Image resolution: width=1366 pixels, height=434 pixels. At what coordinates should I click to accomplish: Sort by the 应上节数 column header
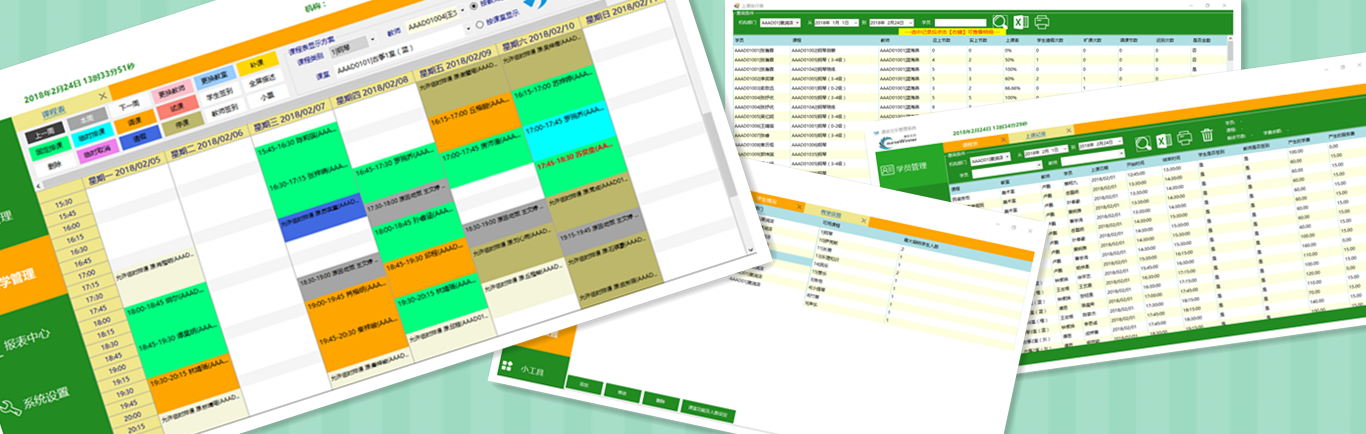tap(940, 41)
